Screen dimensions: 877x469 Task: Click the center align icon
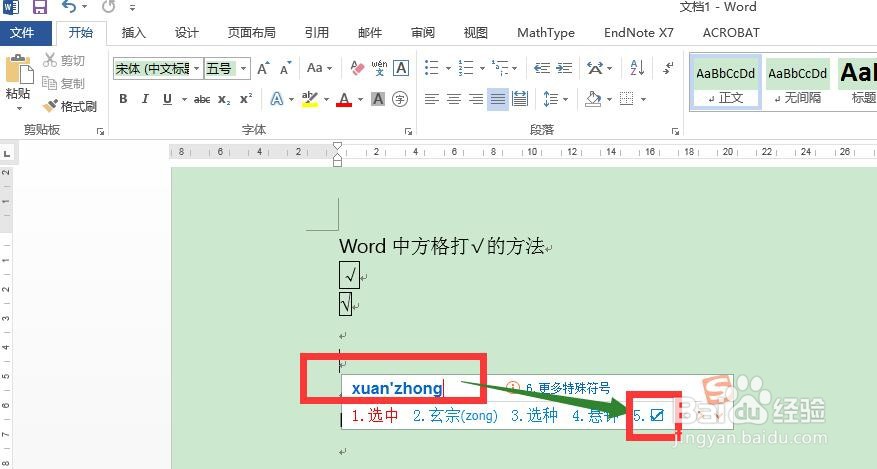454,100
